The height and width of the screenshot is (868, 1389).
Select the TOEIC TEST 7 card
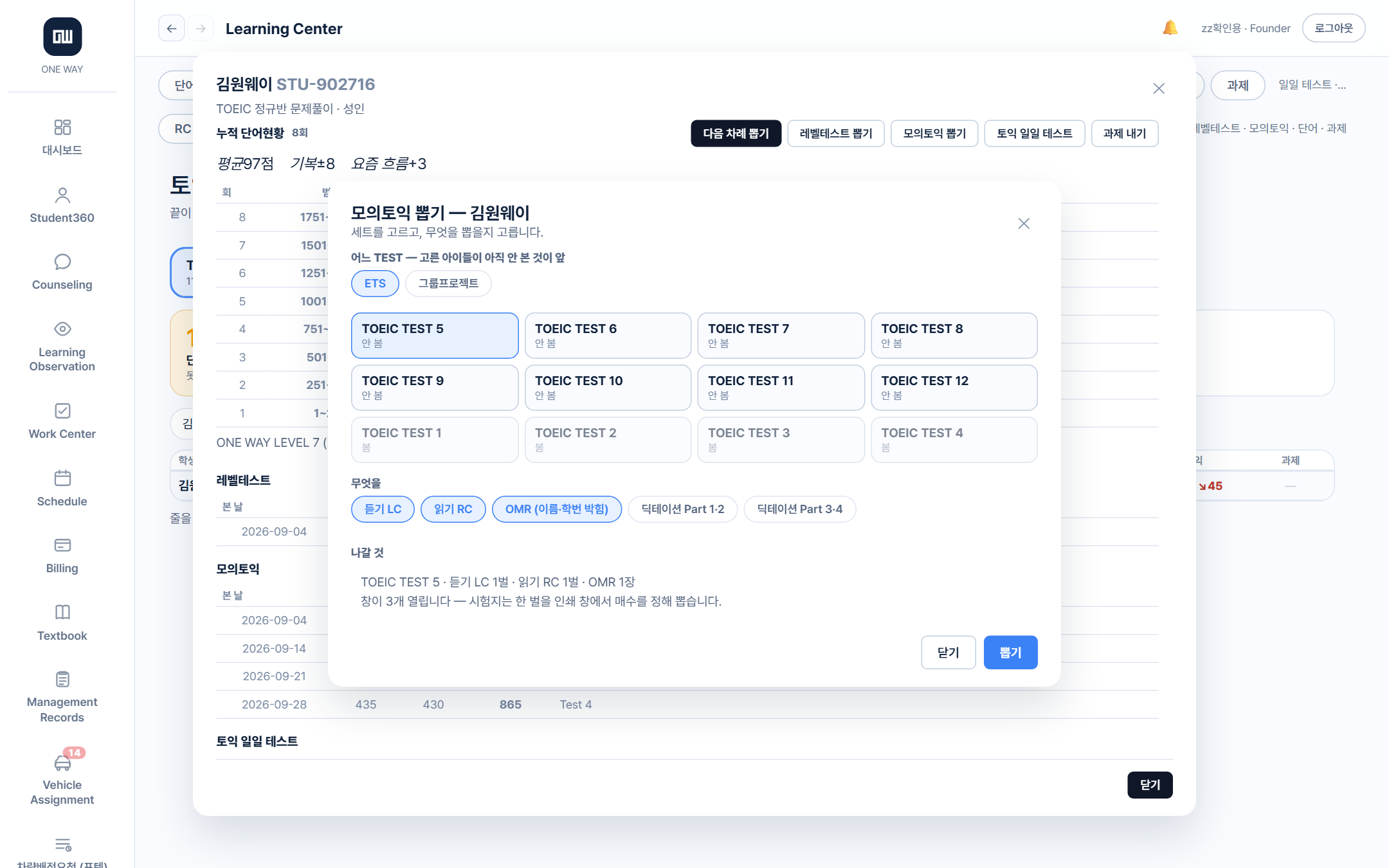coord(781,336)
